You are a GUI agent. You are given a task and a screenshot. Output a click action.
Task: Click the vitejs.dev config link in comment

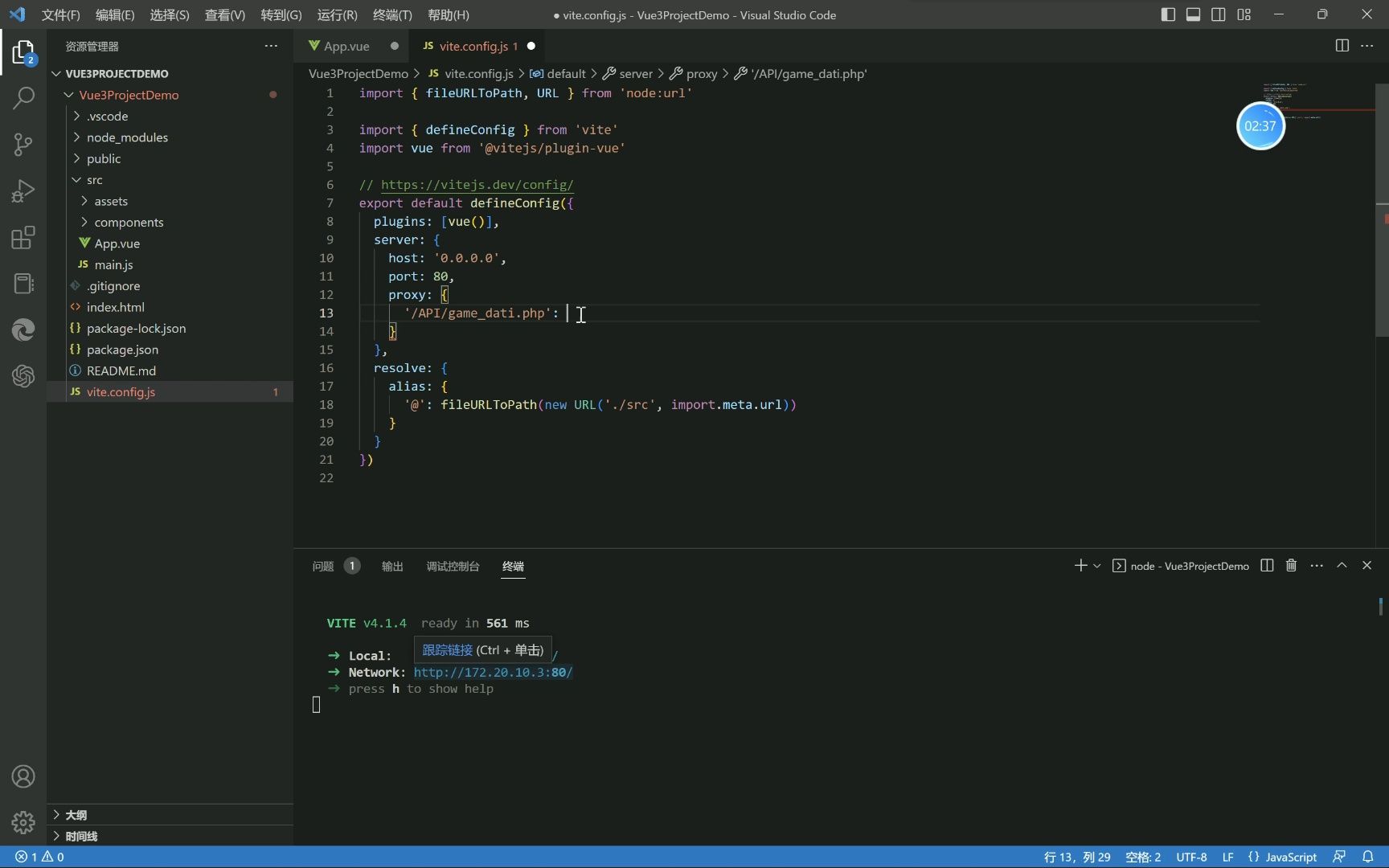[477, 185]
